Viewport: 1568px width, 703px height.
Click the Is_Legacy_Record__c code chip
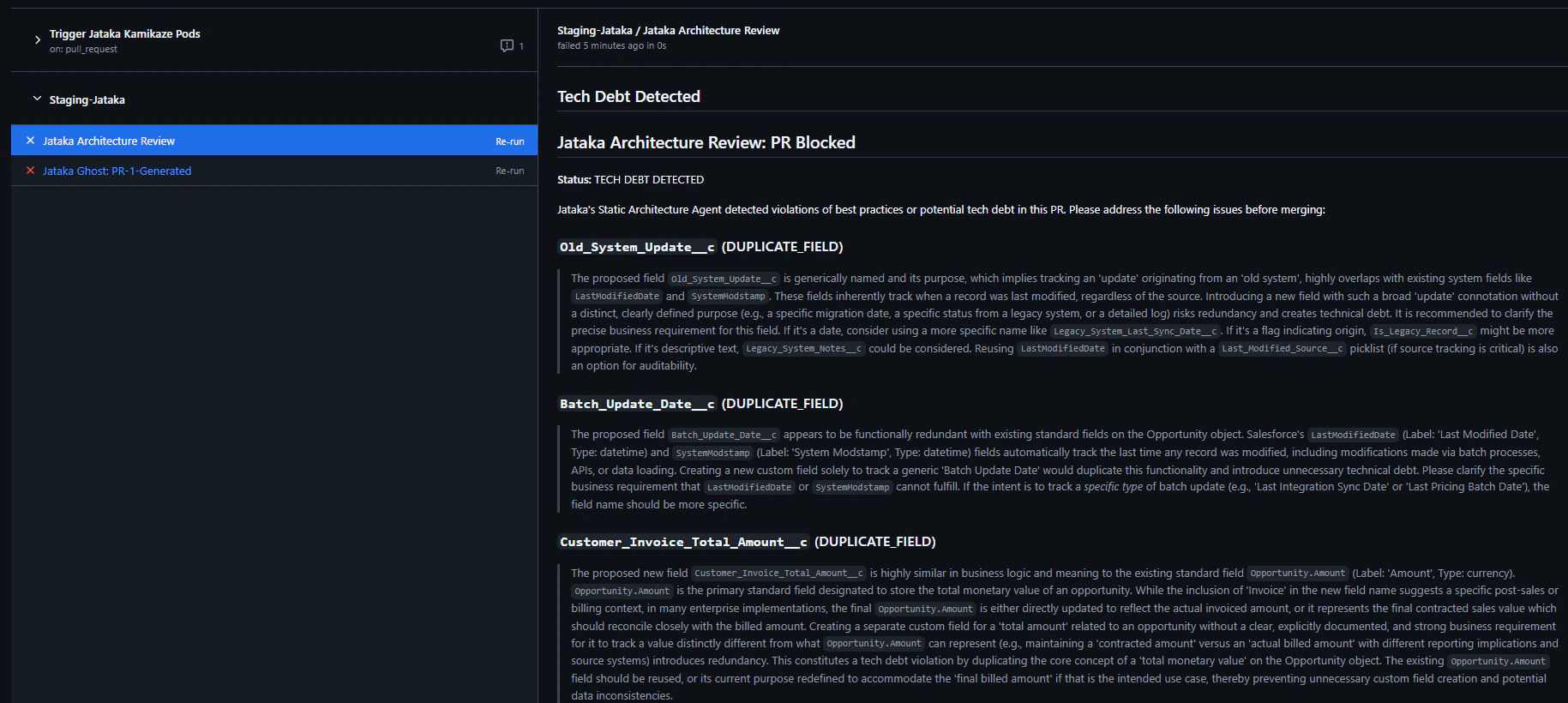1423,331
